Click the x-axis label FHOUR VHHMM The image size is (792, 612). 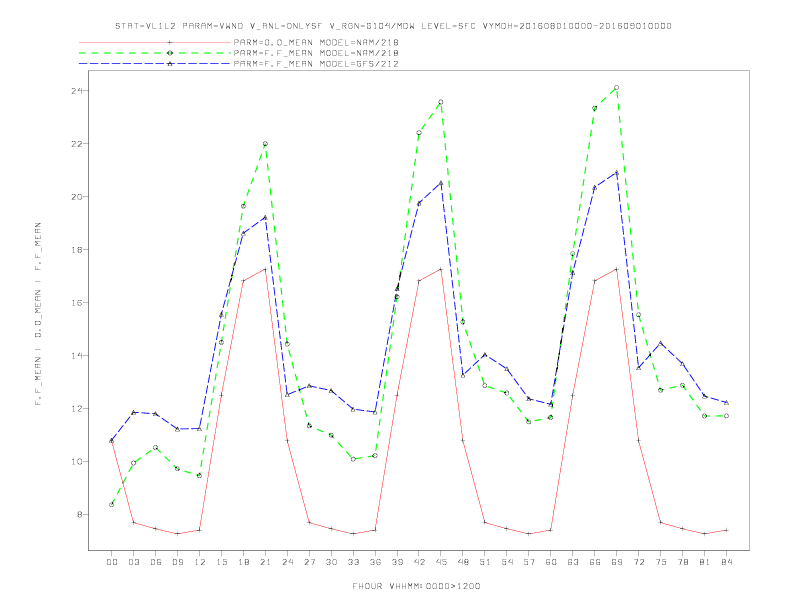pyautogui.click(x=416, y=586)
